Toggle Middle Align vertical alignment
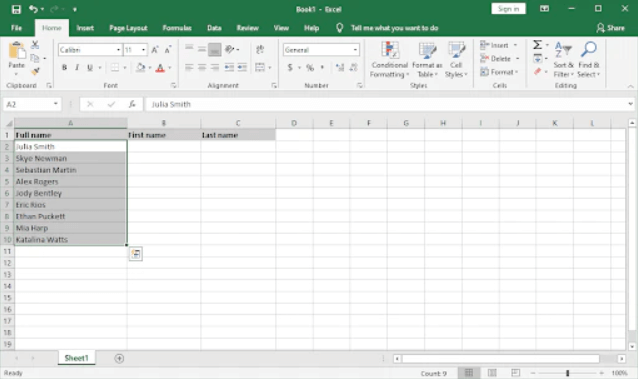Image resolution: width=638 pixels, height=379 pixels. coord(202,50)
